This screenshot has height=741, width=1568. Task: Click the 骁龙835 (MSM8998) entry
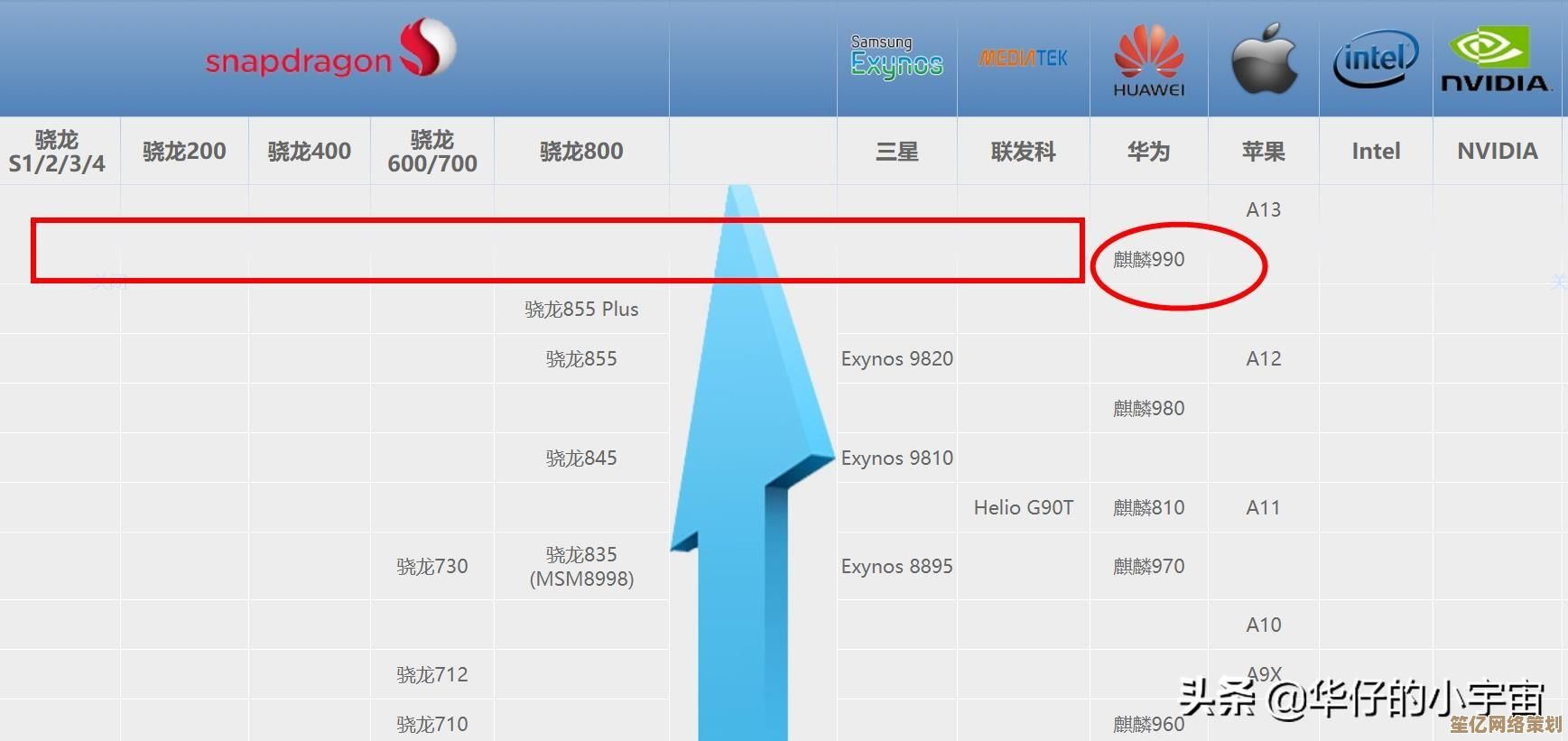(x=581, y=566)
